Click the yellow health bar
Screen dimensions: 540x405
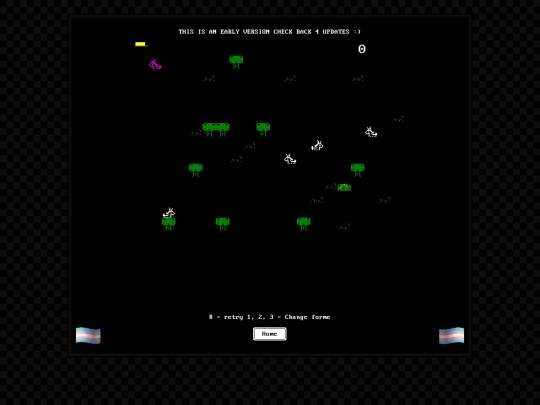[141, 44]
